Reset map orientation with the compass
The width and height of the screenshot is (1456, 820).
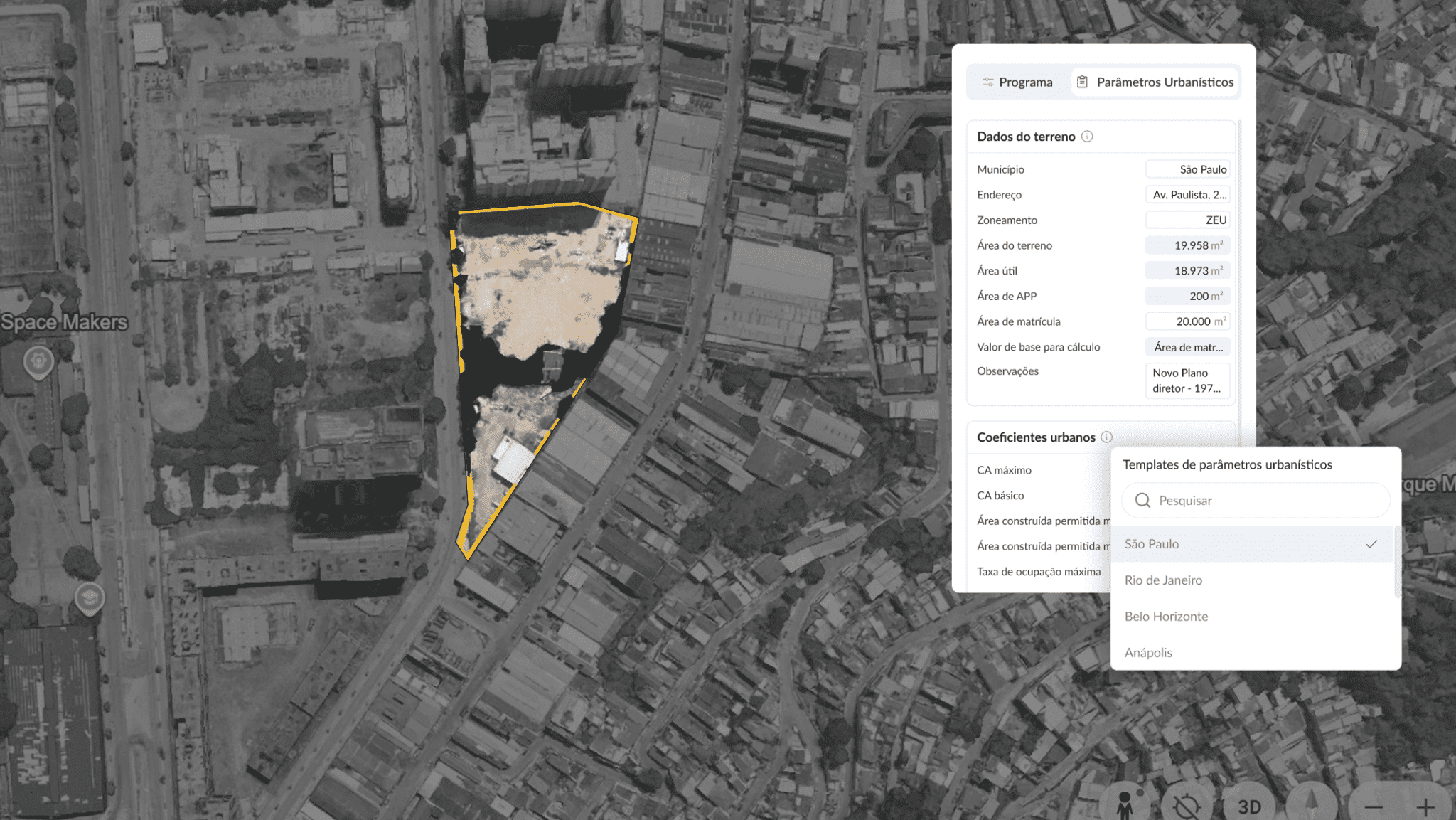point(1312,805)
